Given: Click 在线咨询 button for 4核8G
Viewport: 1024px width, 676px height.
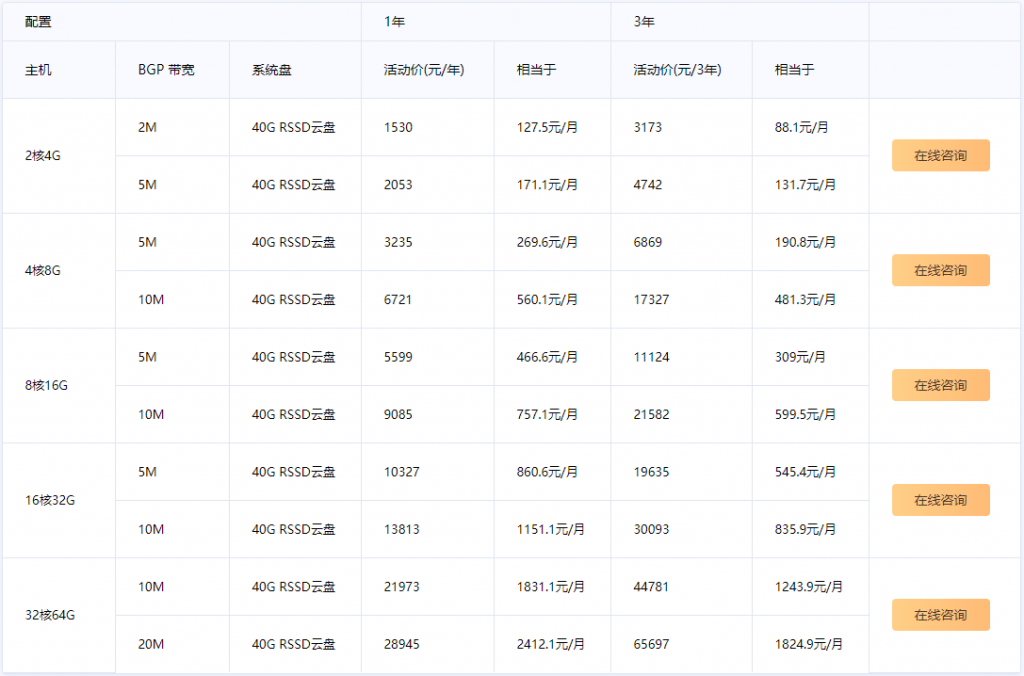Looking at the screenshot, I should (x=940, y=270).
